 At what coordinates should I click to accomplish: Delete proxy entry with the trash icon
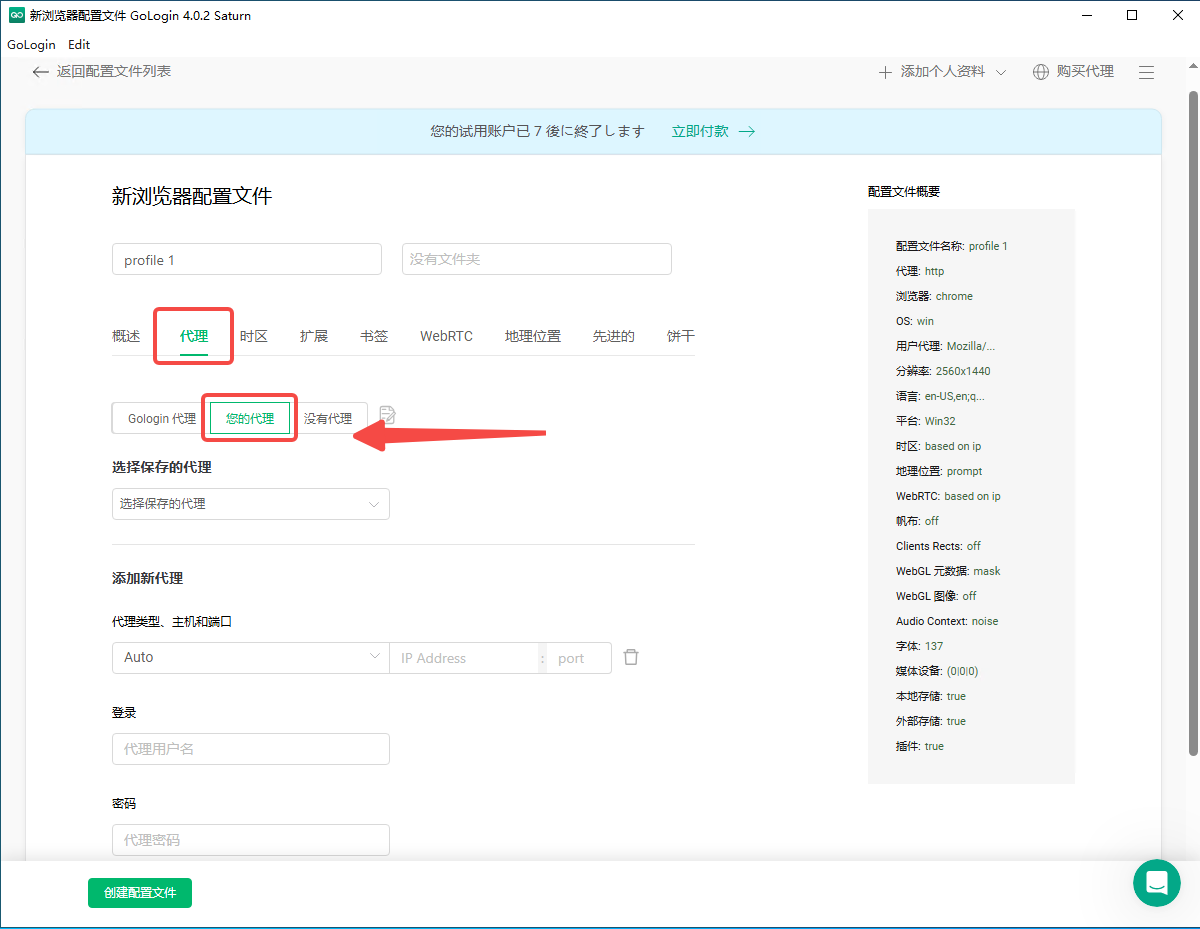[x=631, y=657]
